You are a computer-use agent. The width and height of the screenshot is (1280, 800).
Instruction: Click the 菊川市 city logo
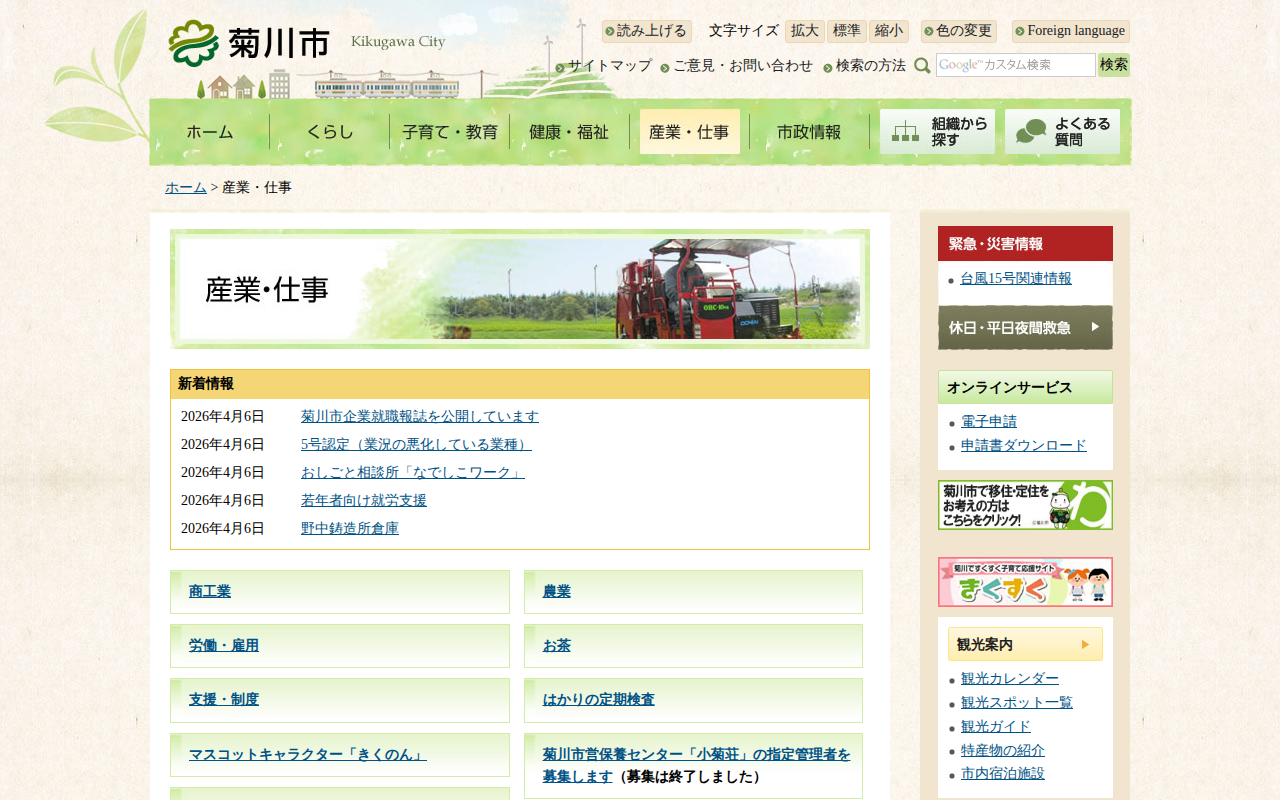pyautogui.click(x=249, y=43)
